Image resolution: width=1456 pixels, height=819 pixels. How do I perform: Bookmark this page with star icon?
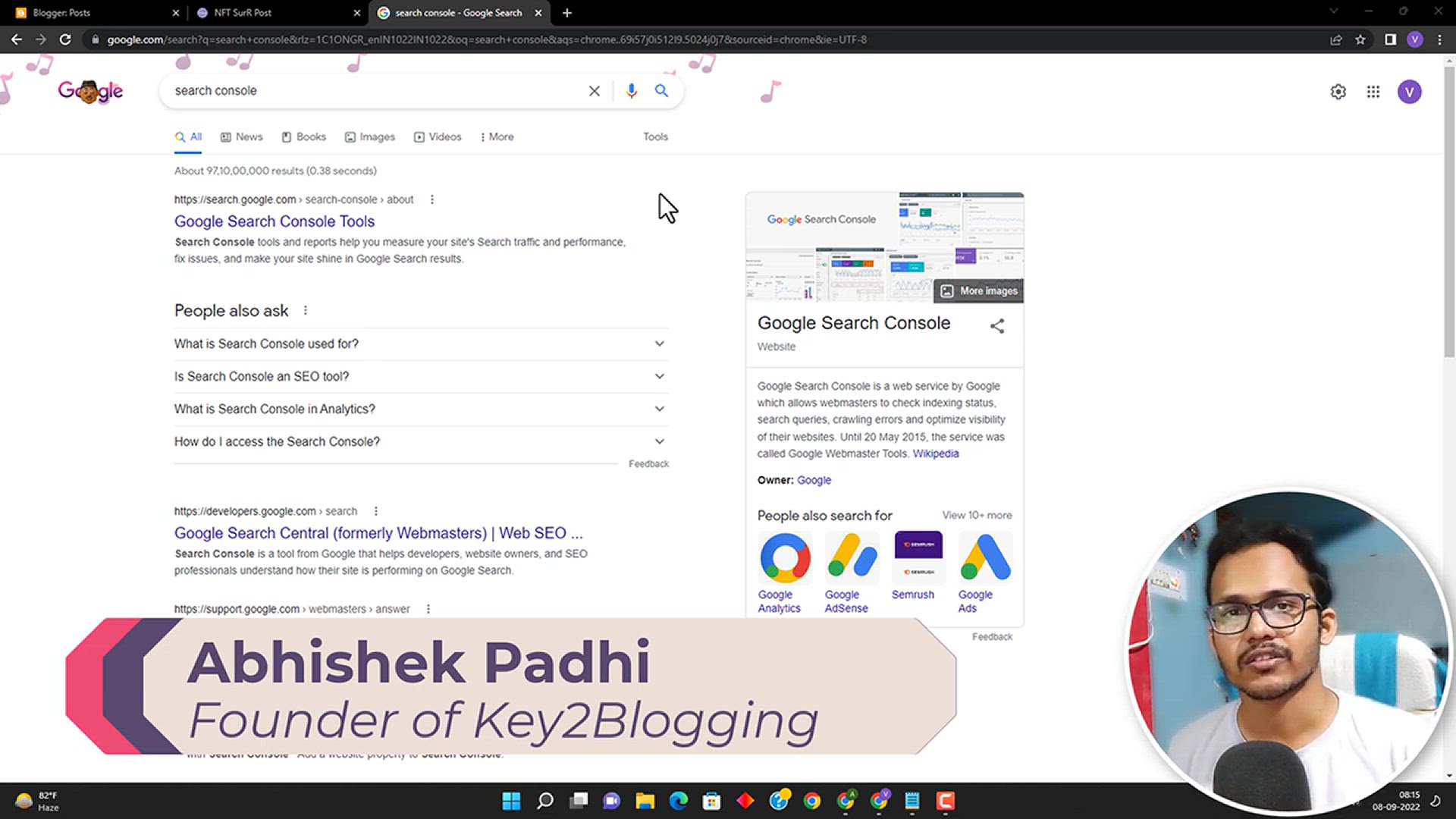[1360, 39]
